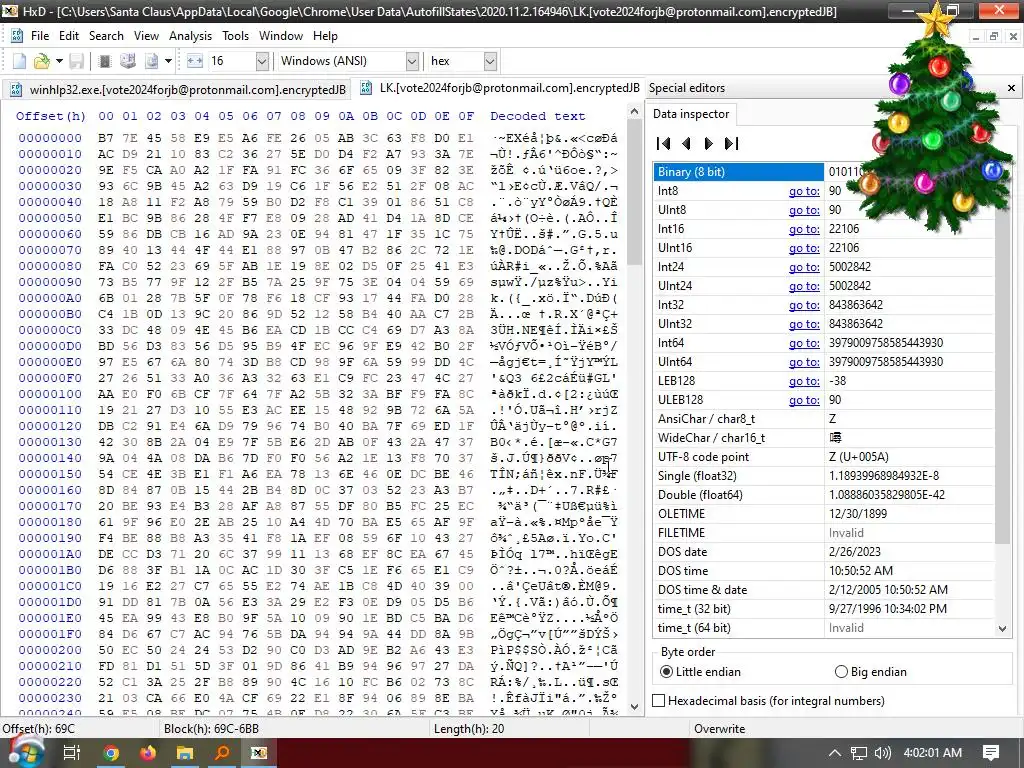Screen dimensions: 1024x768
Task: Open the View menu
Action: point(146,36)
